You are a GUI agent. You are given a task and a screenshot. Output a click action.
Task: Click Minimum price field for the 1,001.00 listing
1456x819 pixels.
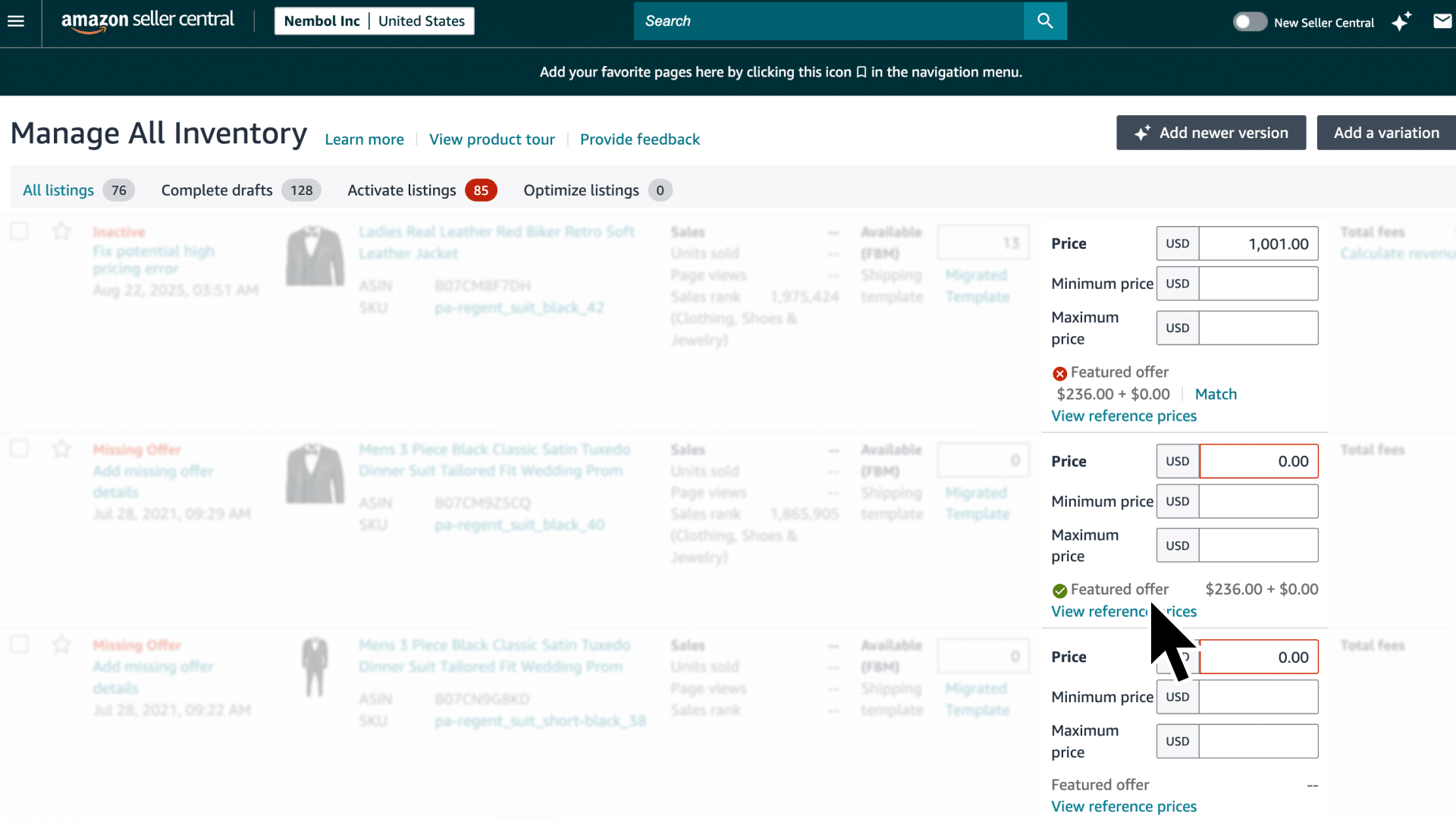tap(1259, 284)
